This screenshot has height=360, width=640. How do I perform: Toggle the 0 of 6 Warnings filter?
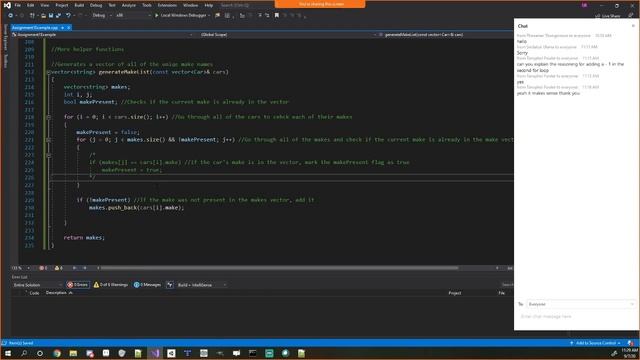pos(110,285)
